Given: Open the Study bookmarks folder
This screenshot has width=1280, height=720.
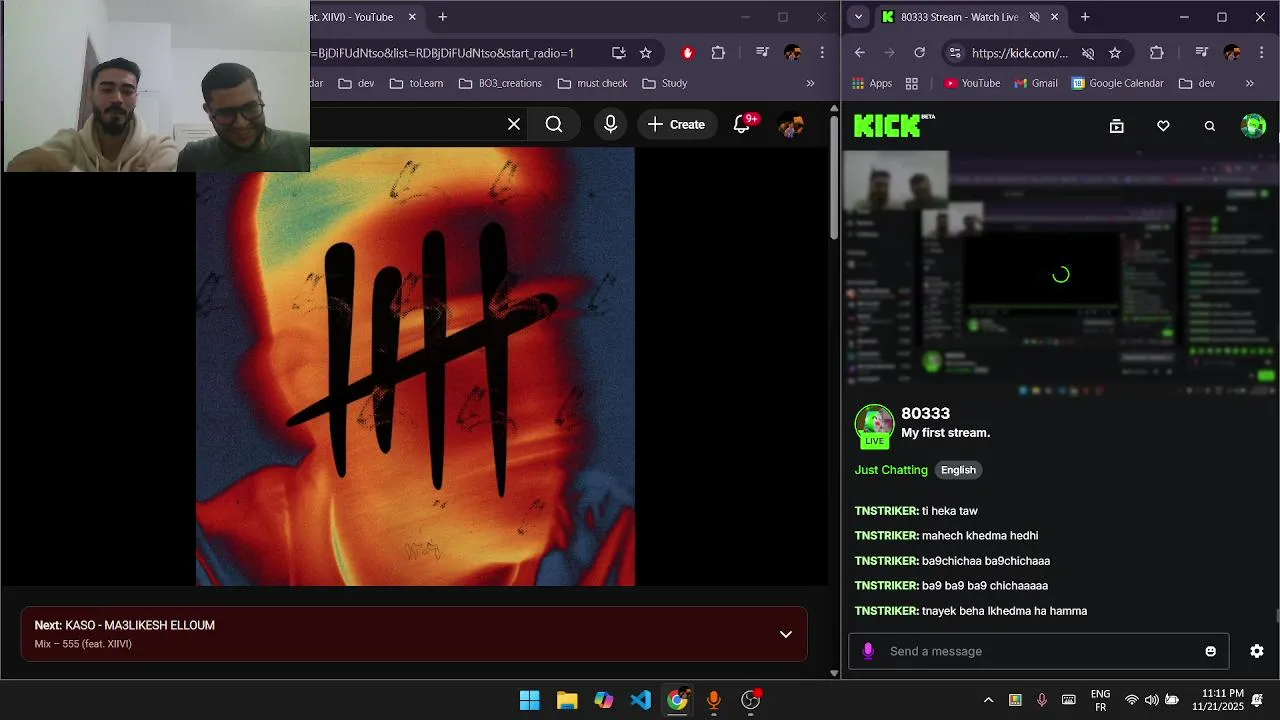Looking at the screenshot, I should point(665,83).
